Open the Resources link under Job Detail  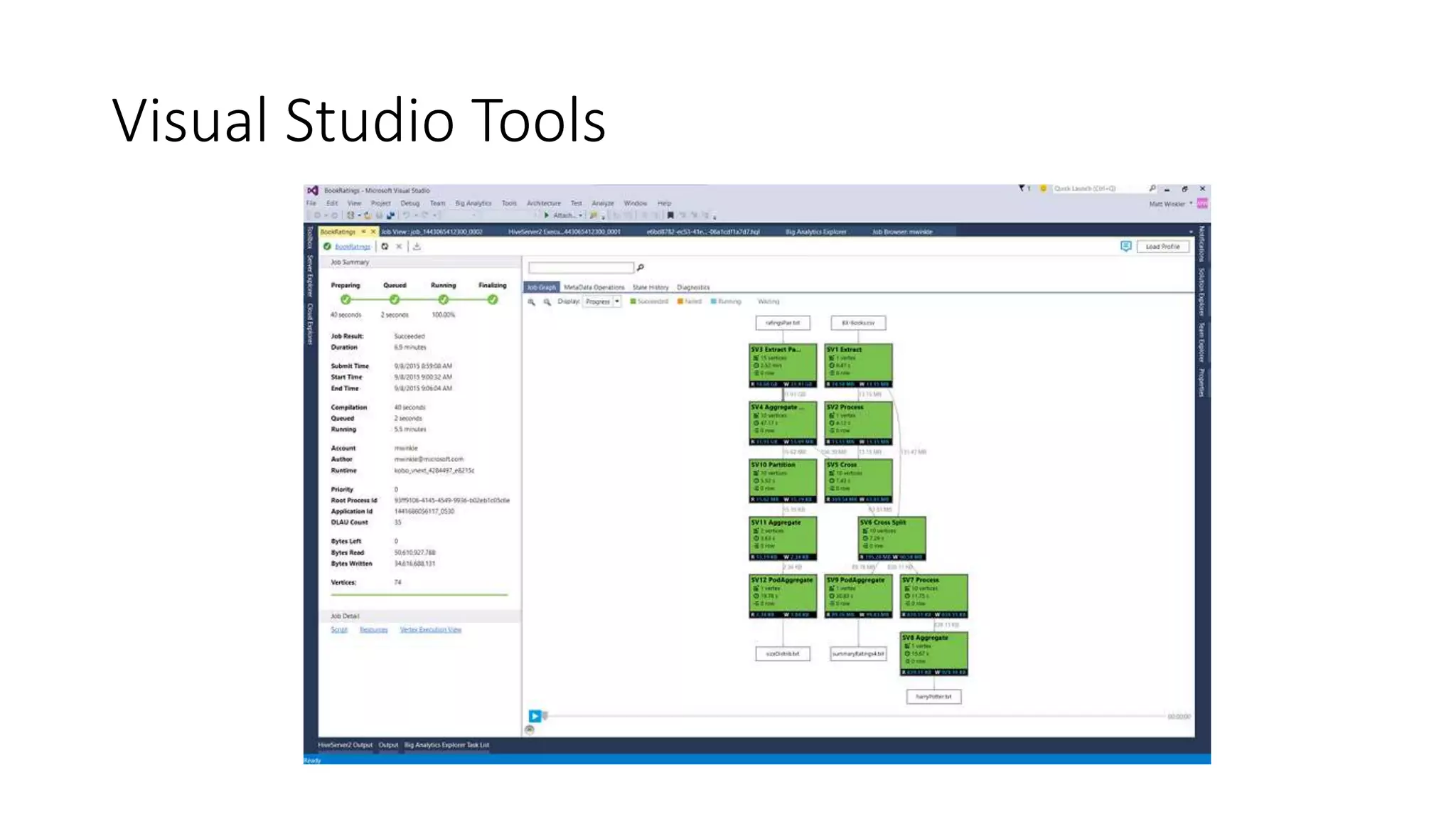pyautogui.click(x=374, y=630)
